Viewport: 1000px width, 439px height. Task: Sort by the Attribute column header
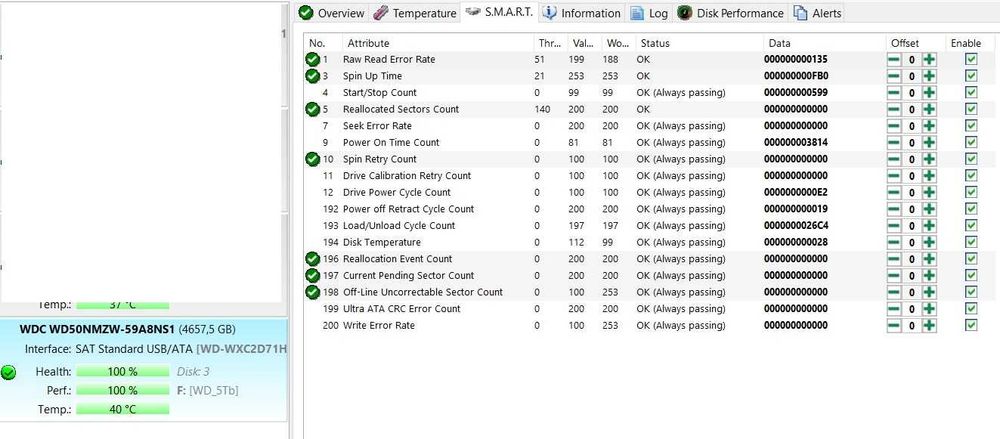coord(437,43)
